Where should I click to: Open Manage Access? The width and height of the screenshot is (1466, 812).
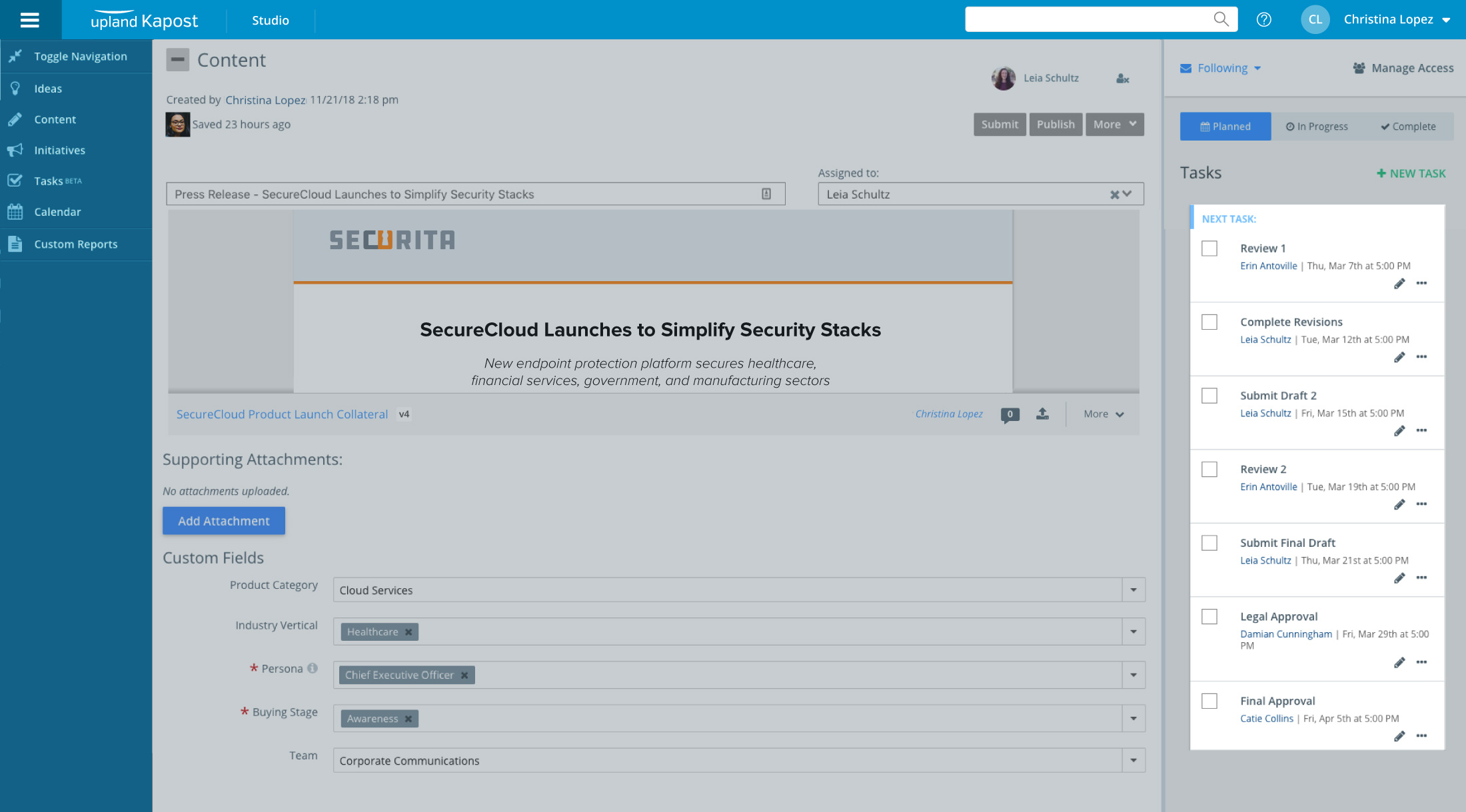click(1403, 68)
